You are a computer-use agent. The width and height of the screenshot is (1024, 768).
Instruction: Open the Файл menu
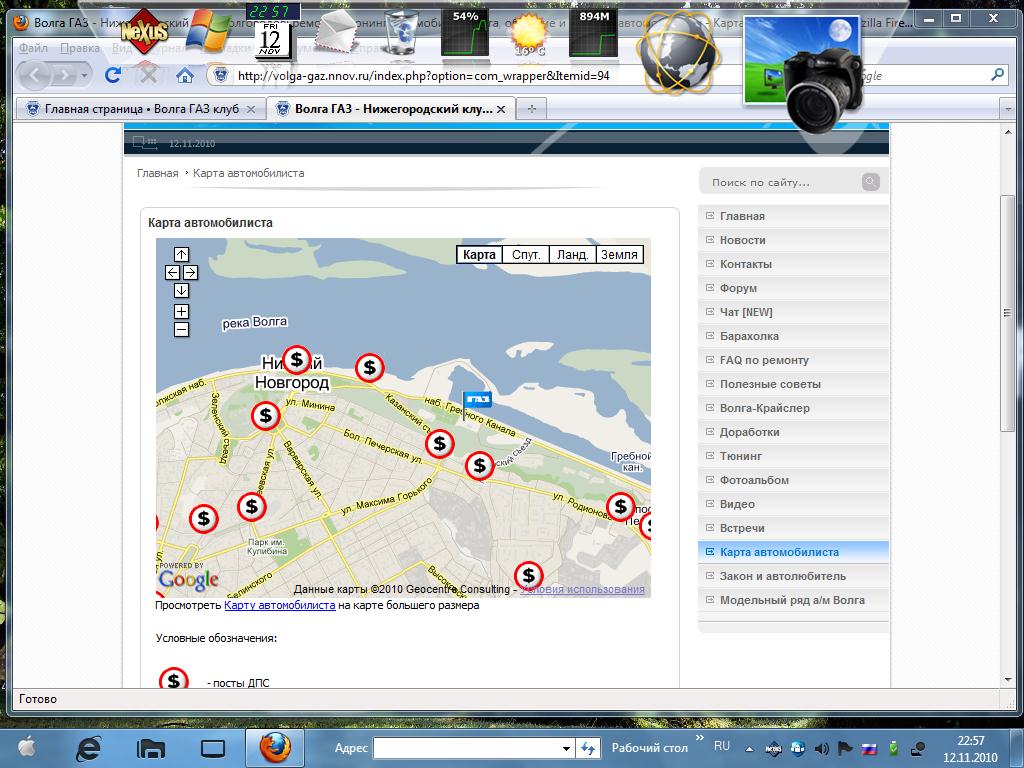pos(33,48)
